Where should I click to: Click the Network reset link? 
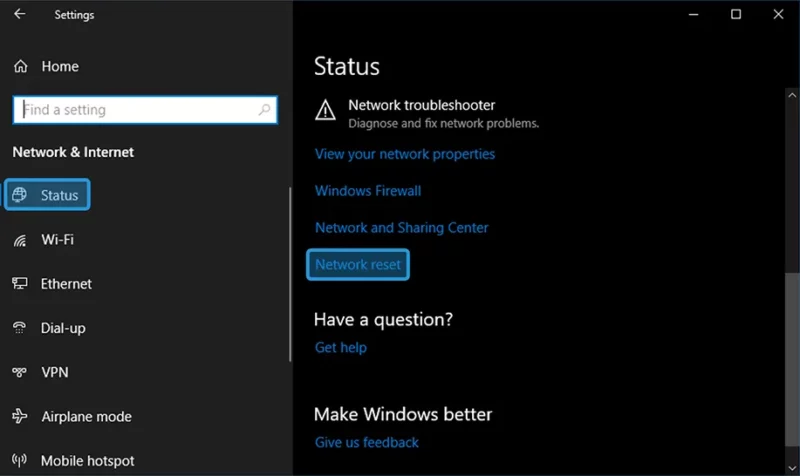pyautogui.click(x=358, y=264)
